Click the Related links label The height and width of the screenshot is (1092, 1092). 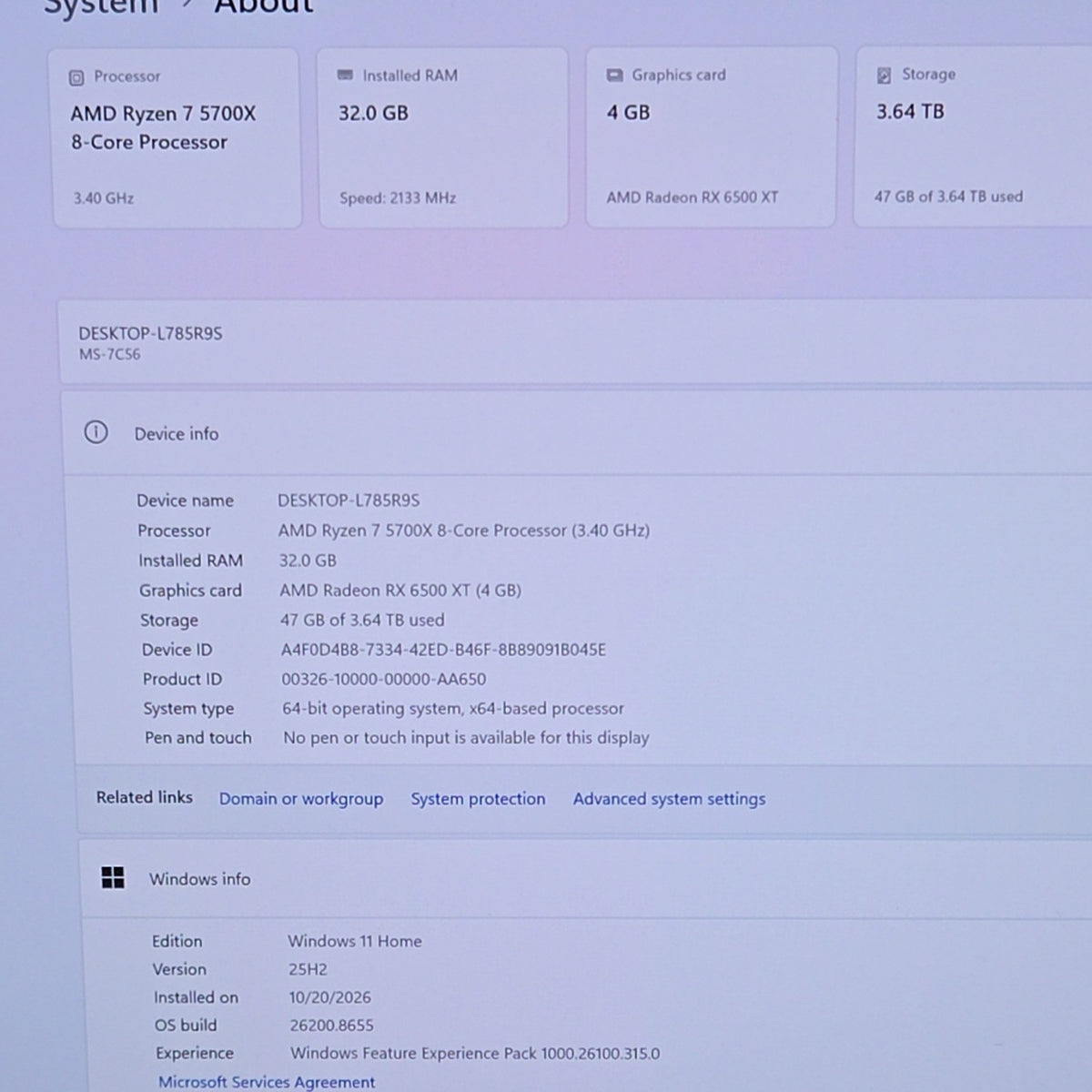145,797
